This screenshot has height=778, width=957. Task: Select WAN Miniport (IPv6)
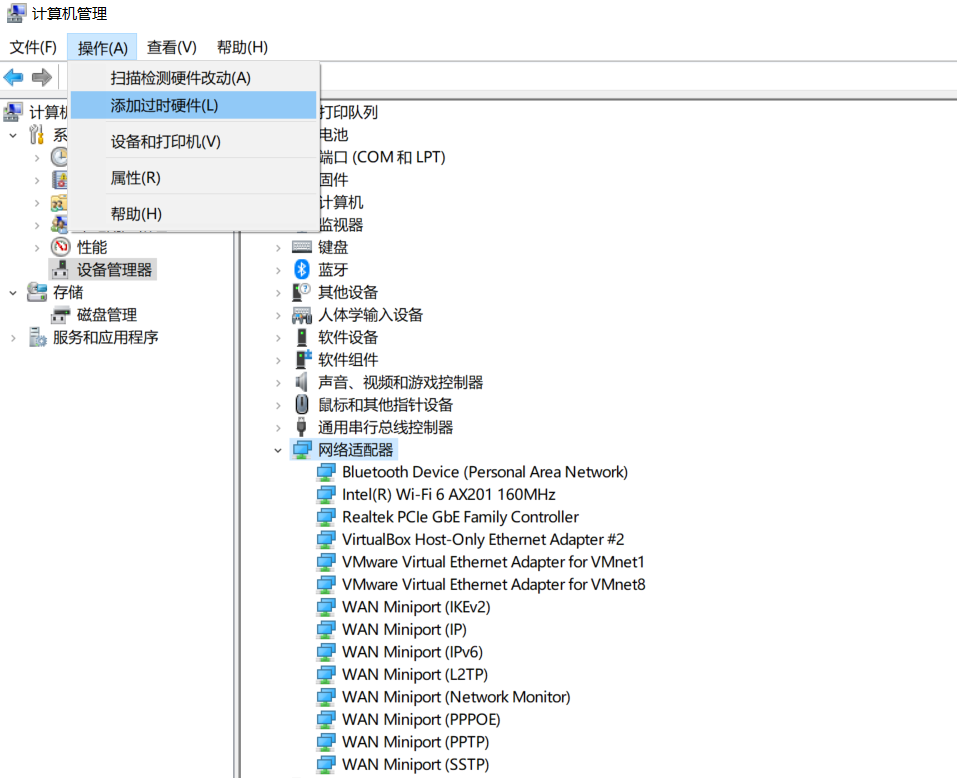413,652
